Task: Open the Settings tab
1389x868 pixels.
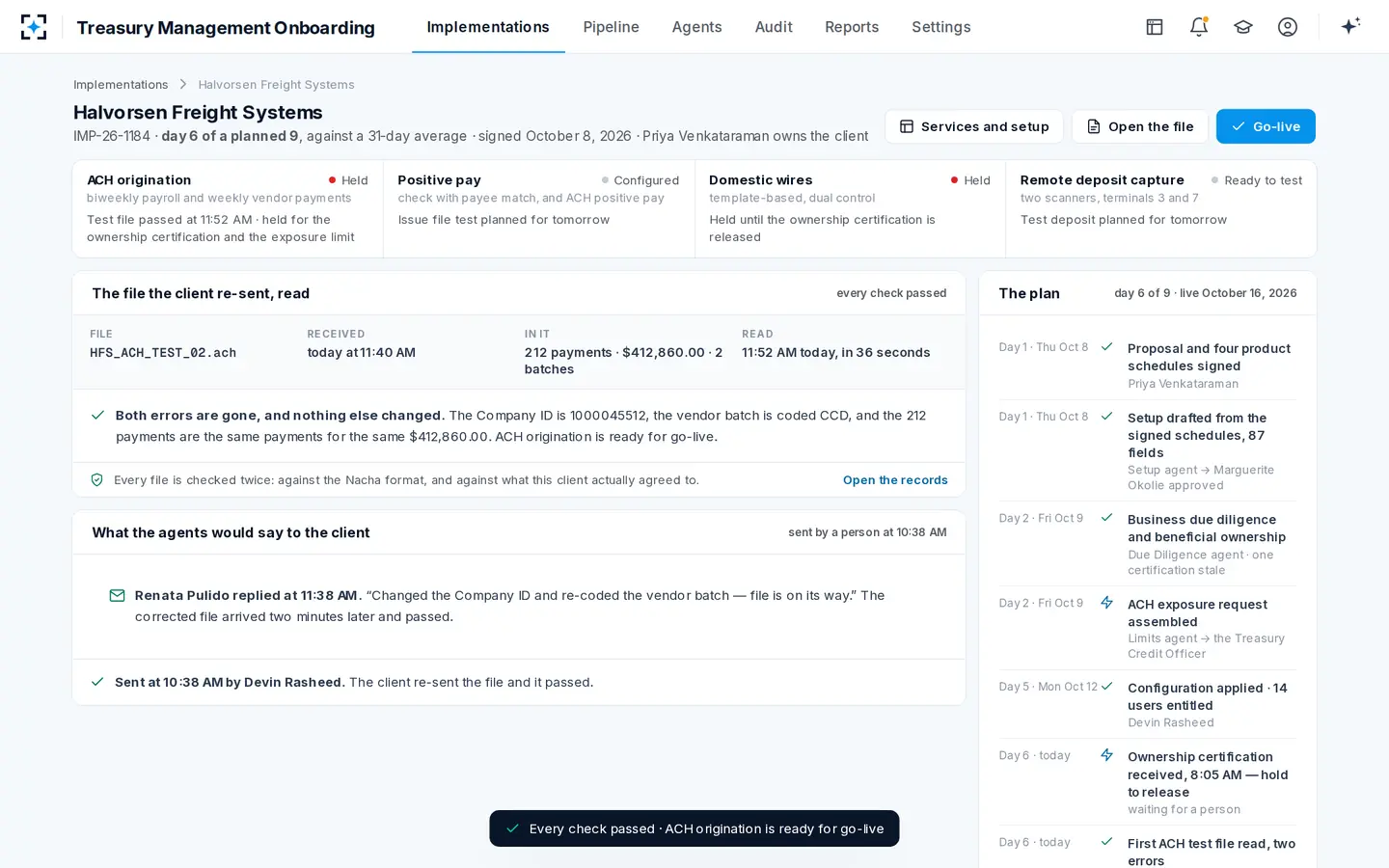Action: [941, 27]
